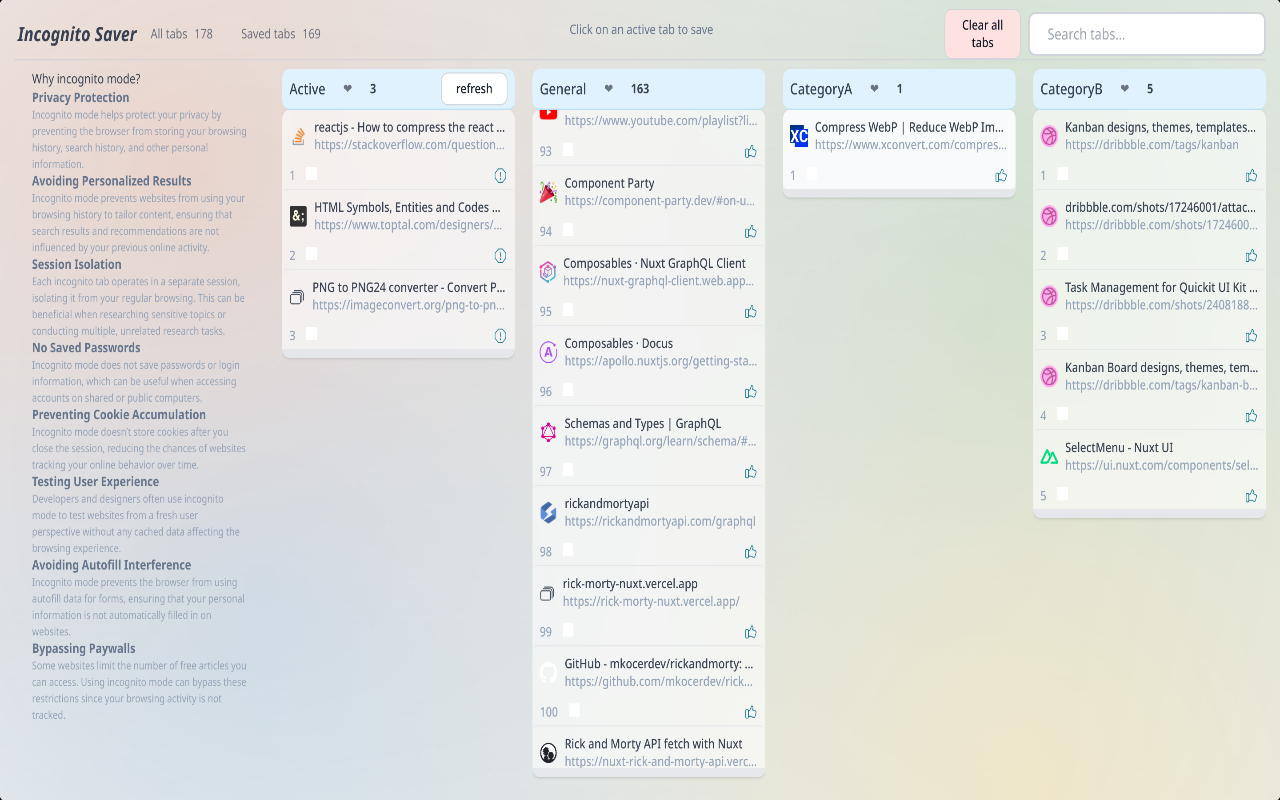Check the checkbox next to rickandmortyapi entry
The height and width of the screenshot is (800, 1280).
(568, 551)
